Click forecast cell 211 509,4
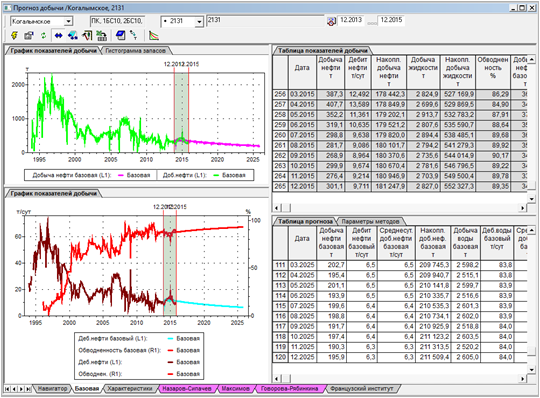540x398 pixels. [x=433, y=357]
